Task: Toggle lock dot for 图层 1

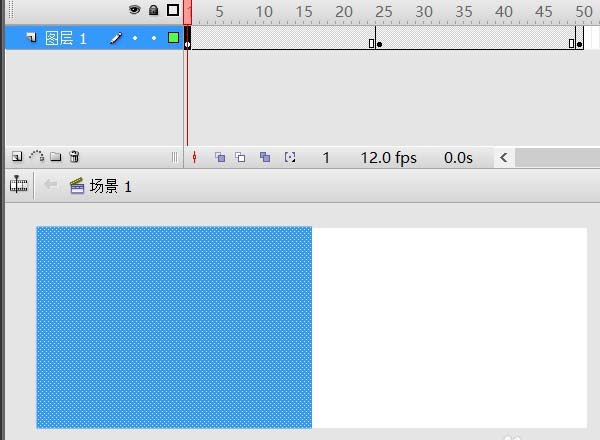Action: click(154, 38)
